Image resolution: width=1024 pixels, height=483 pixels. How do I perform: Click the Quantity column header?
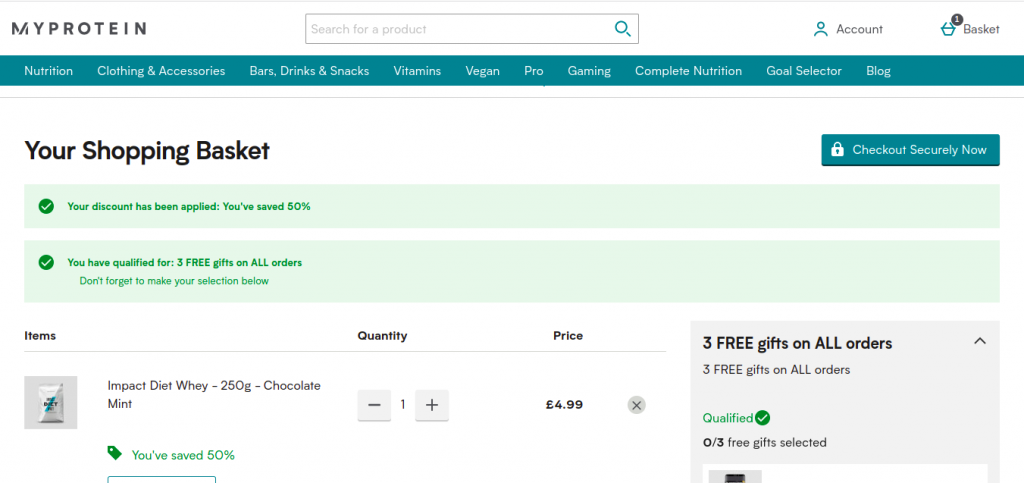point(382,336)
